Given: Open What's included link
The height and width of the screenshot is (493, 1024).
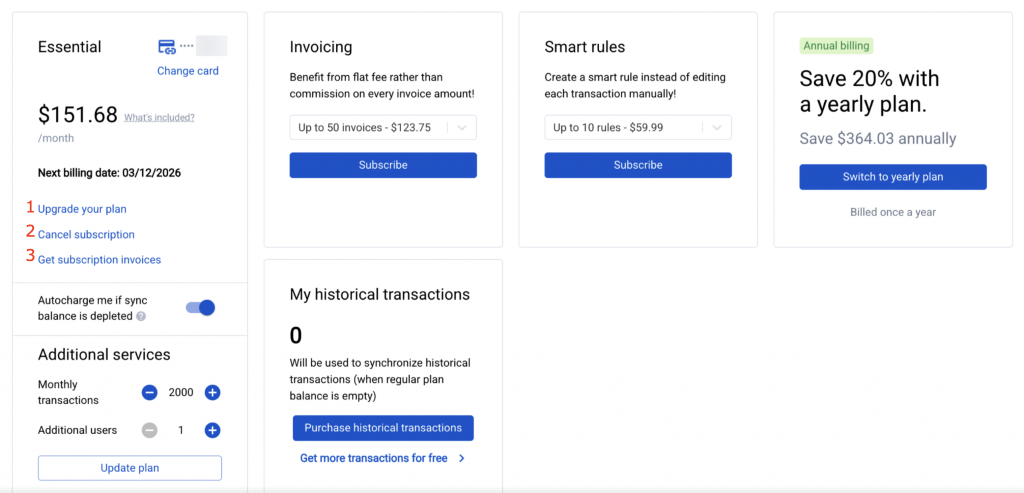Looking at the screenshot, I should point(159,117).
